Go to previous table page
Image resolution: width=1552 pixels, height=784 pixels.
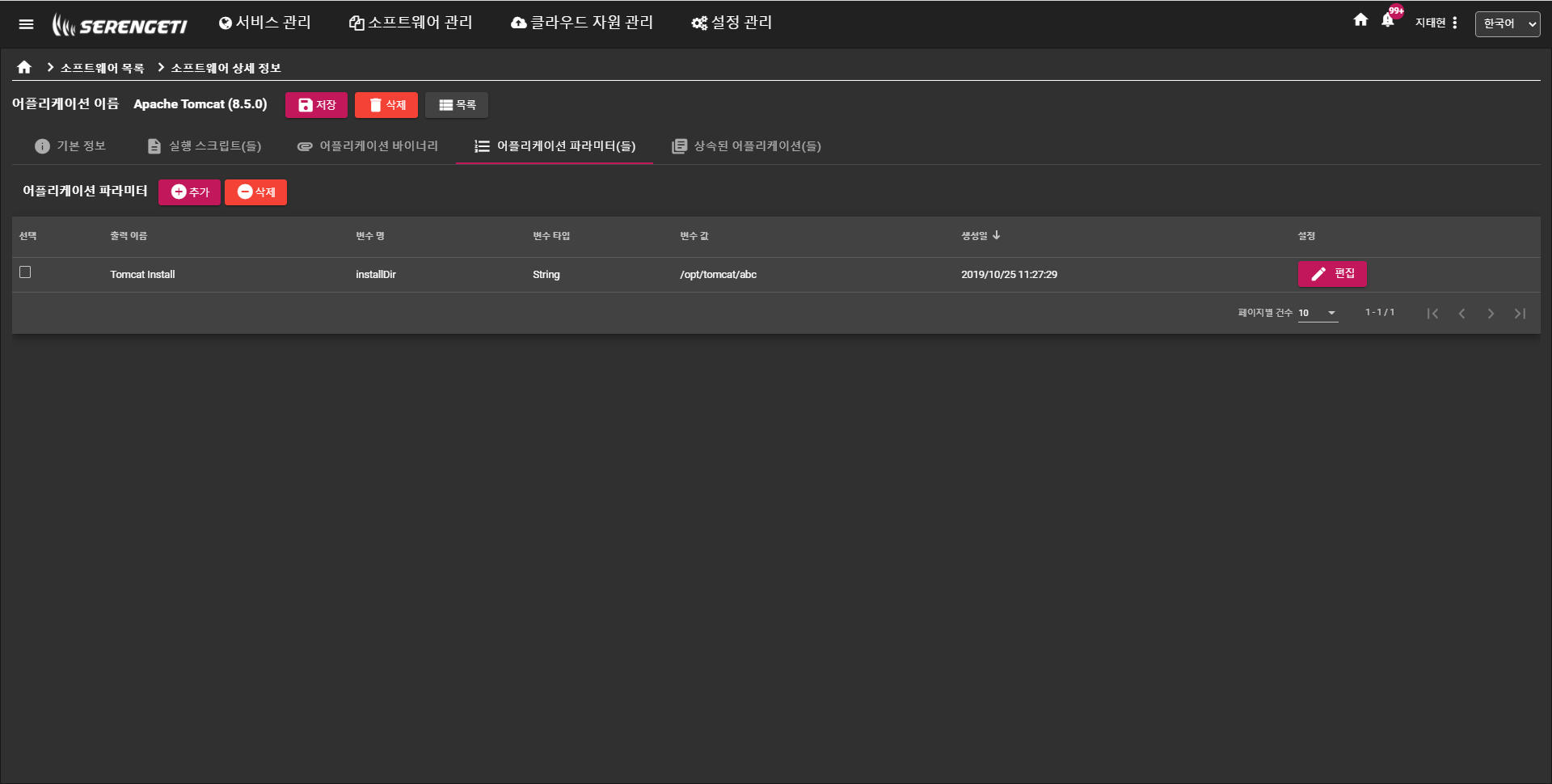tap(1461, 314)
